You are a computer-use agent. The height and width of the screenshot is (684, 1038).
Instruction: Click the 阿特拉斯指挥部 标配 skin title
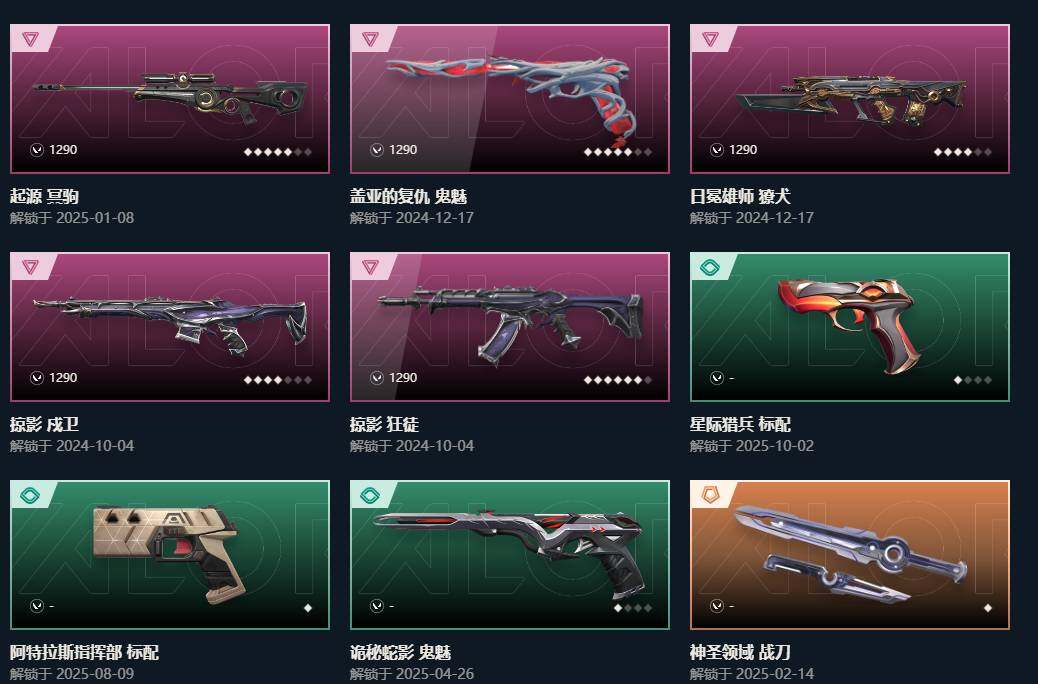(x=84, y=652)
